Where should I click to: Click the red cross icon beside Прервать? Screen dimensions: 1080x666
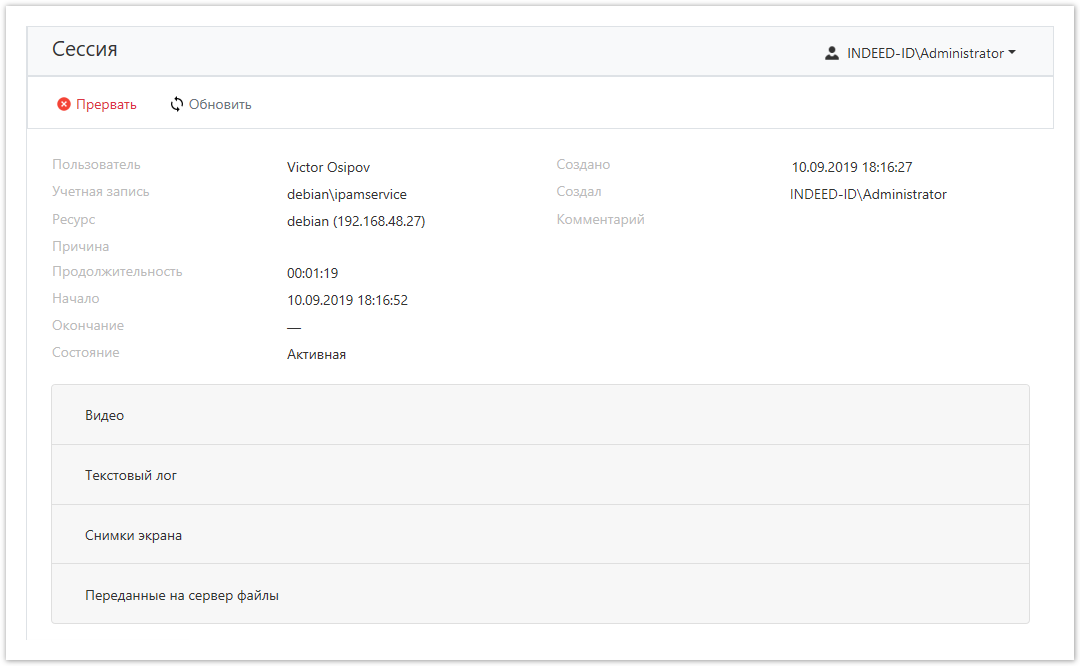[x=64, y=104]
